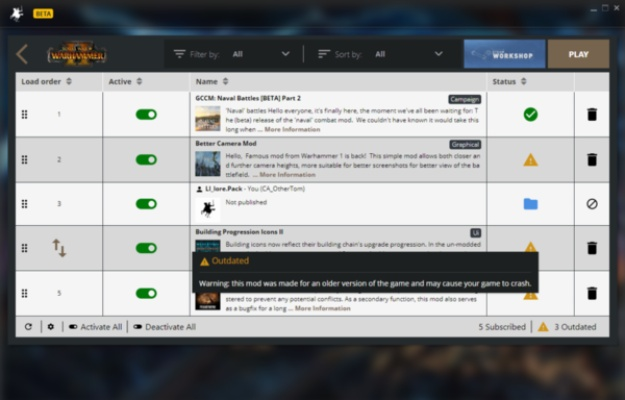Click the Status column header
This screenshot has height=400, width=625.
coord(507,81)
